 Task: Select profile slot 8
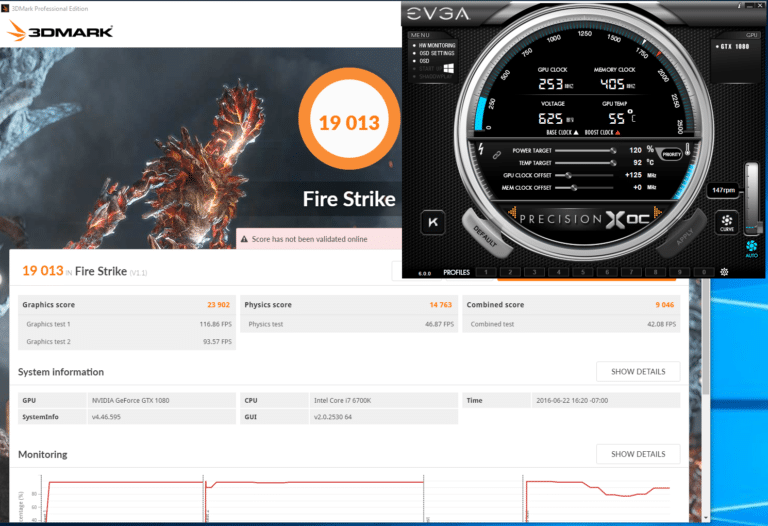click(x=655, y=272)
